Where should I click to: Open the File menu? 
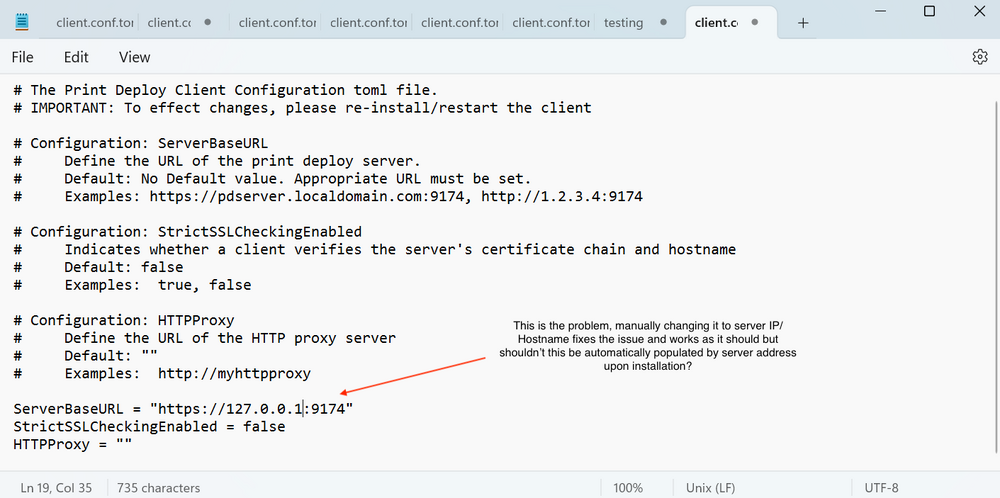click(x=22, y=57)
